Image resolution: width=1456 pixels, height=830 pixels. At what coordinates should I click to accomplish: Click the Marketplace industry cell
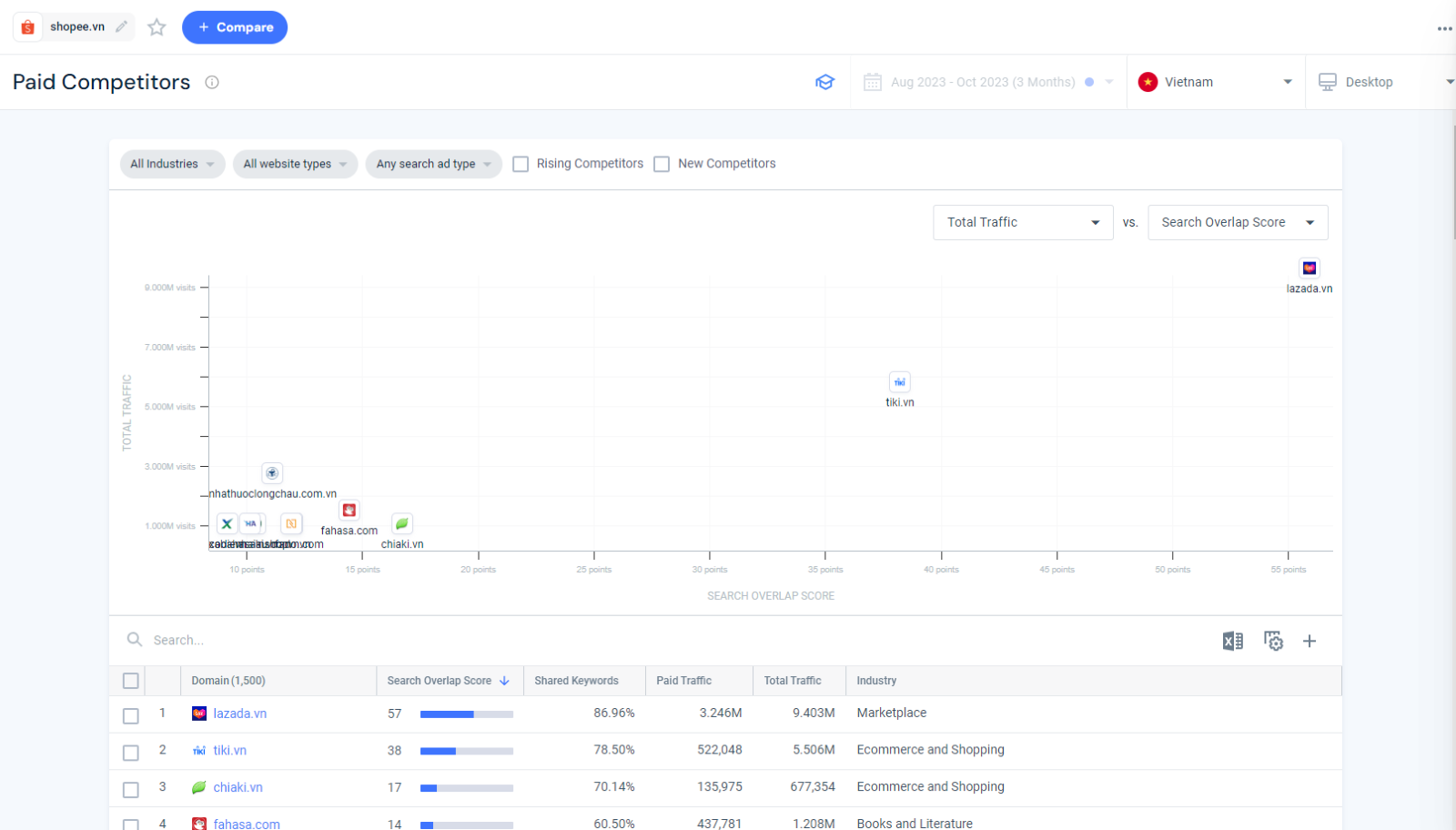891,713
